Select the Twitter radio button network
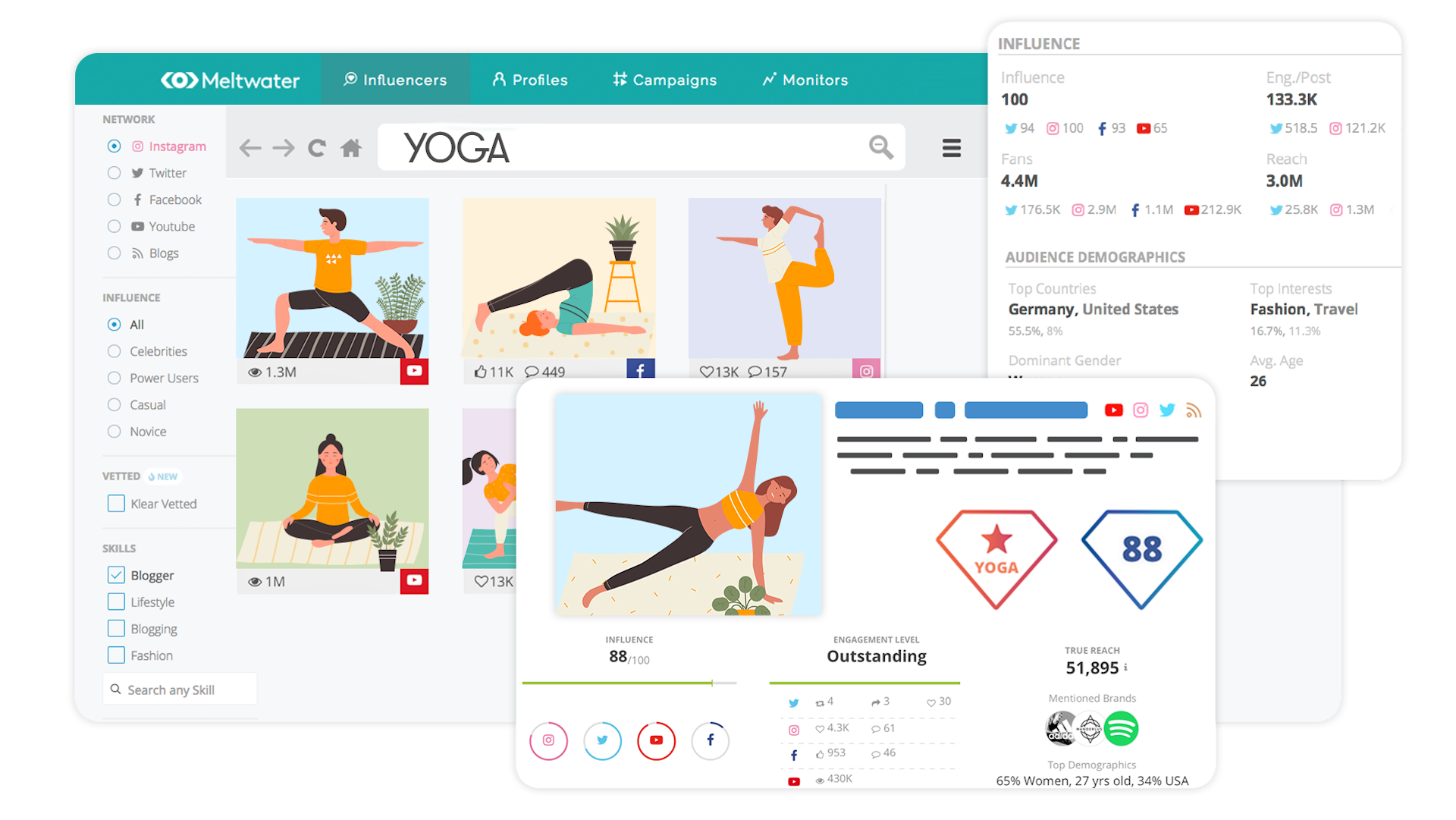 coord(113,173)
